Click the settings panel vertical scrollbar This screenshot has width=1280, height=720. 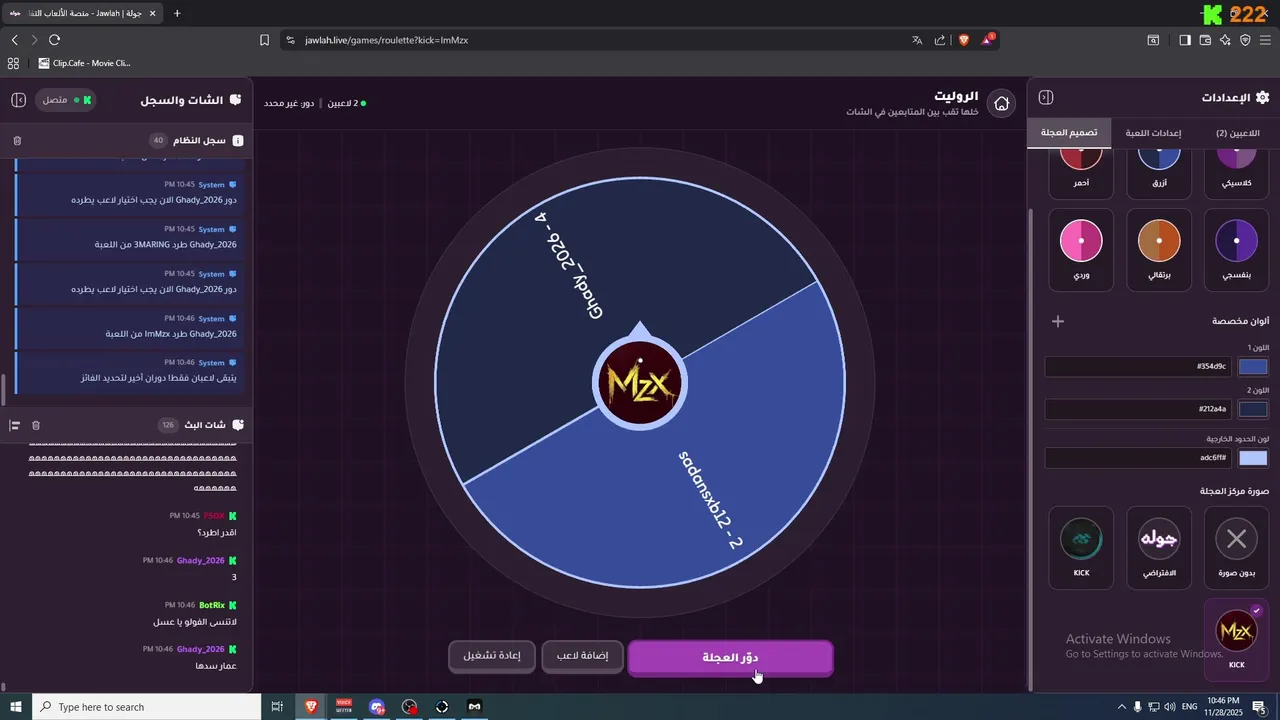(x=1031, y=447)
